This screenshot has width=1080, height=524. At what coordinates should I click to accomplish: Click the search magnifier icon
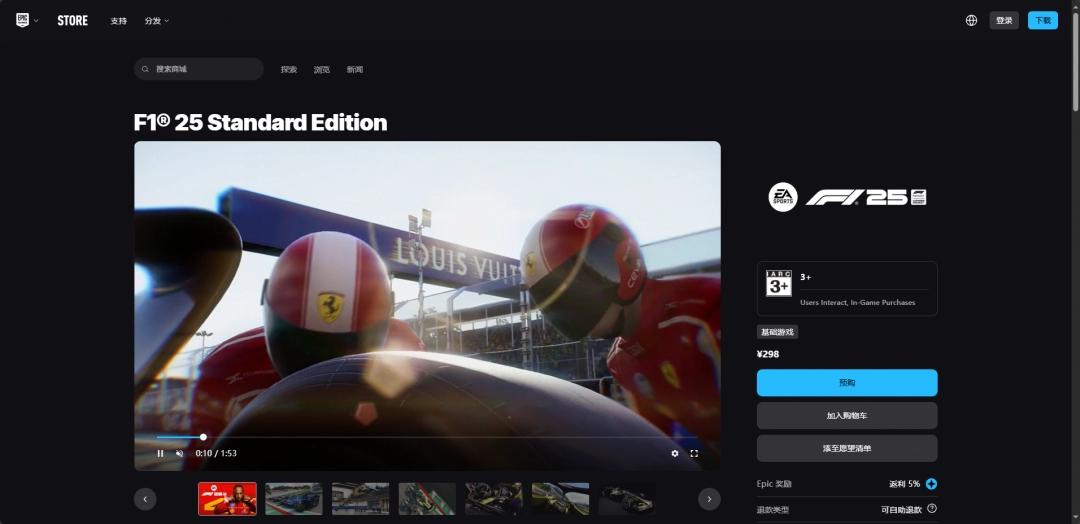[x=147, y=69]
